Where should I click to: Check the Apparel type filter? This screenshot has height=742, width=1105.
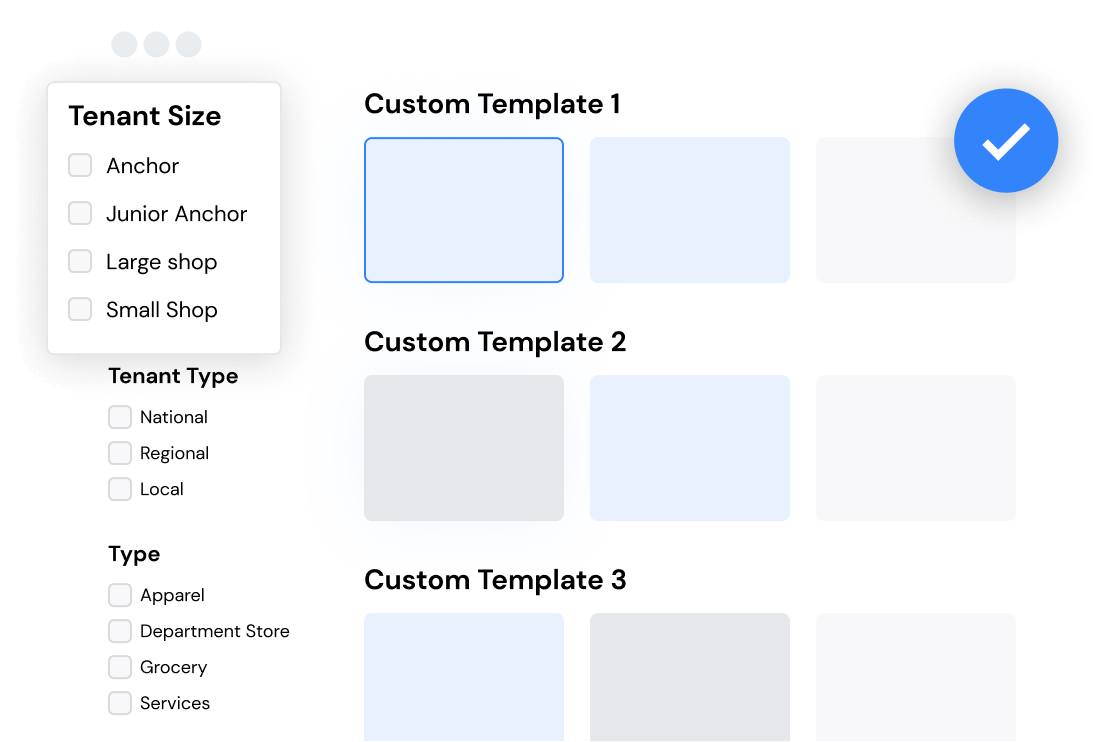point(120,595)
